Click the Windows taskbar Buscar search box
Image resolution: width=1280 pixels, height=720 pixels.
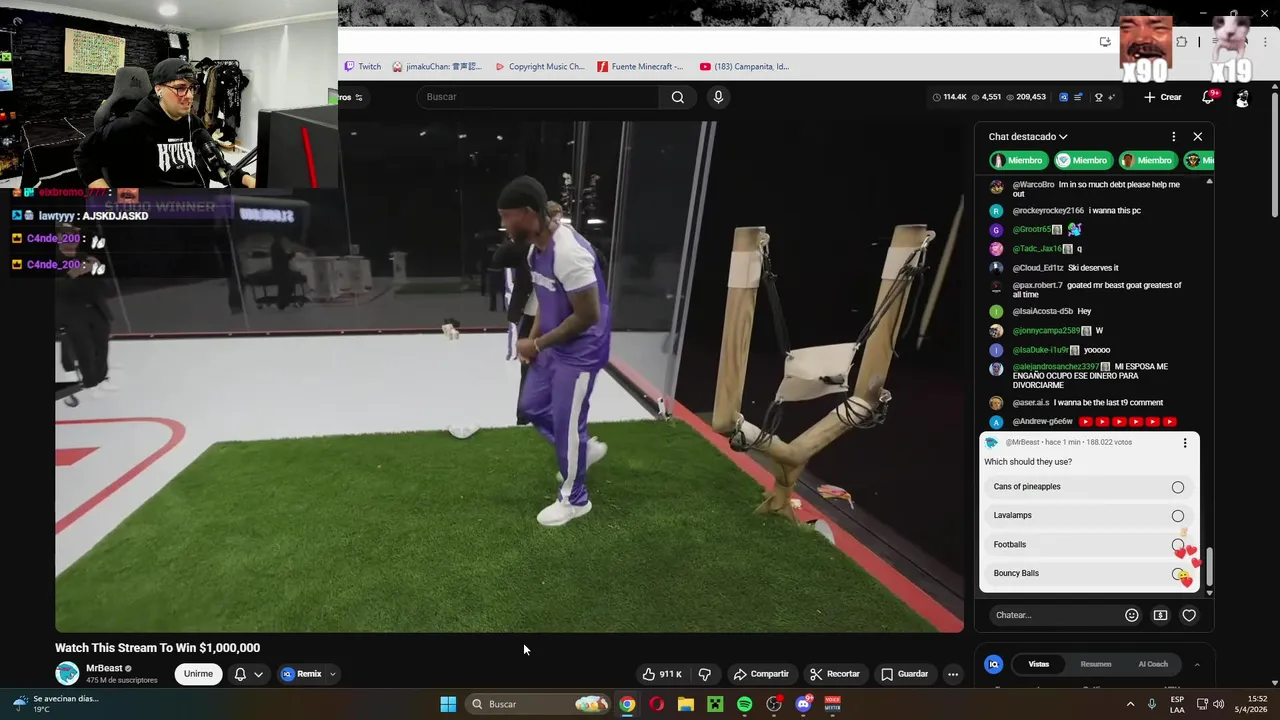coord(539,704)
